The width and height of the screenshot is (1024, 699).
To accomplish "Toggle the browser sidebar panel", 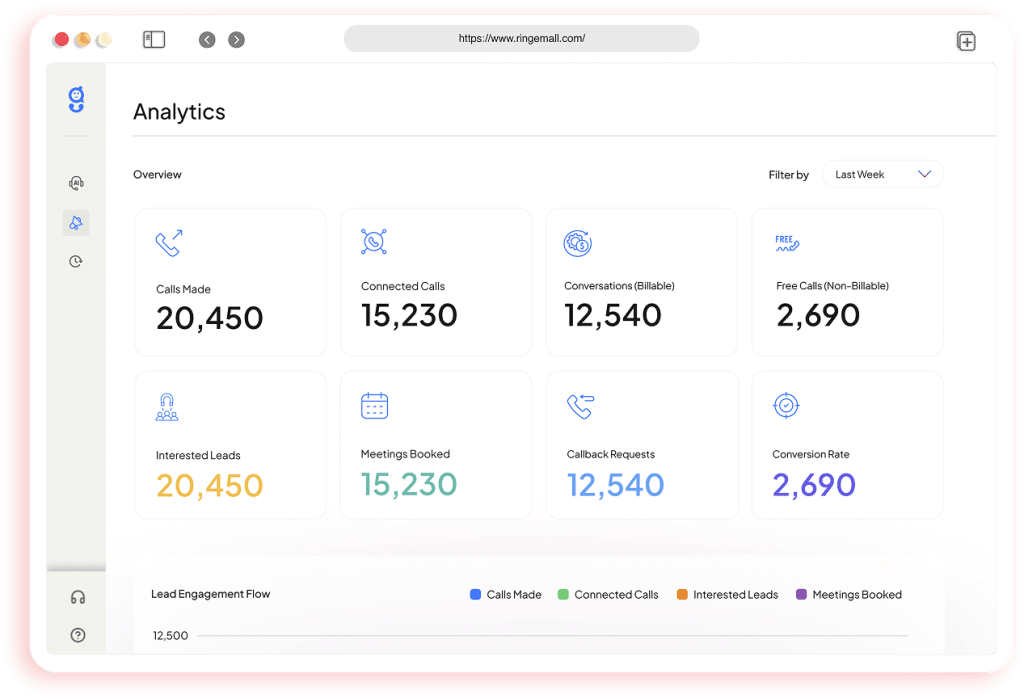I will click(x=153, y=39).
